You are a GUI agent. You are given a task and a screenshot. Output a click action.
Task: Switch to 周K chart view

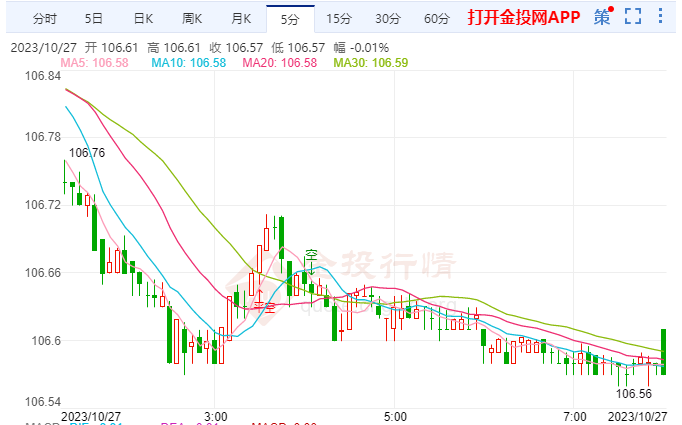click(192, 19)
